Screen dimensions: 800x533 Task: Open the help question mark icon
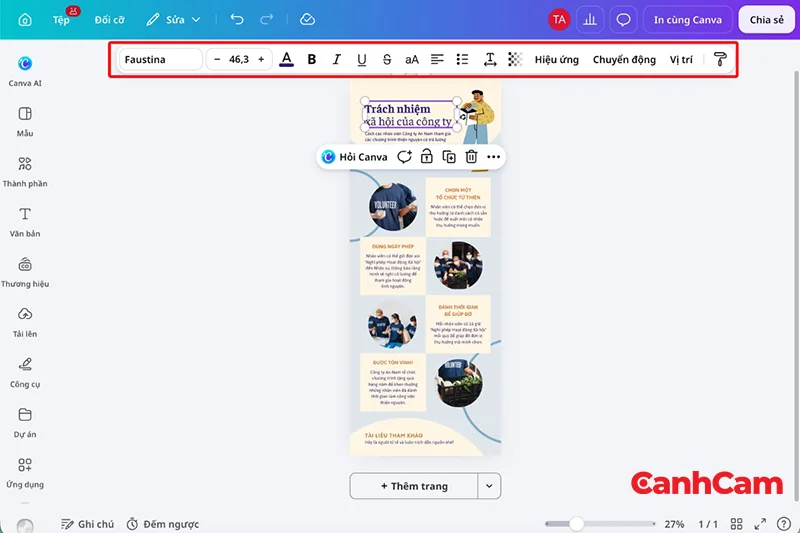pos(784,524)
